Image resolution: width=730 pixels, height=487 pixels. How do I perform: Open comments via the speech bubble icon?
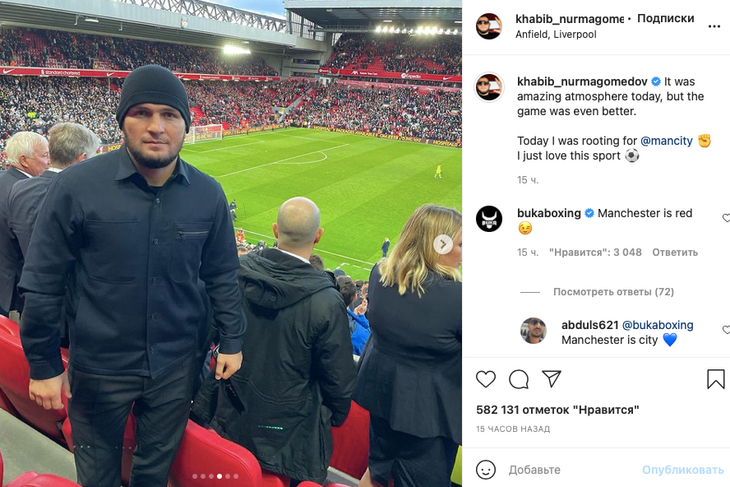[519, 379]
